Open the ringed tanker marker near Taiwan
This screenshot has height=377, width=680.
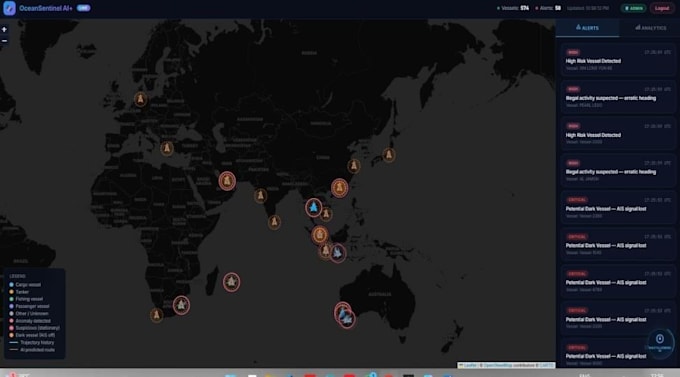click(340, 188)
